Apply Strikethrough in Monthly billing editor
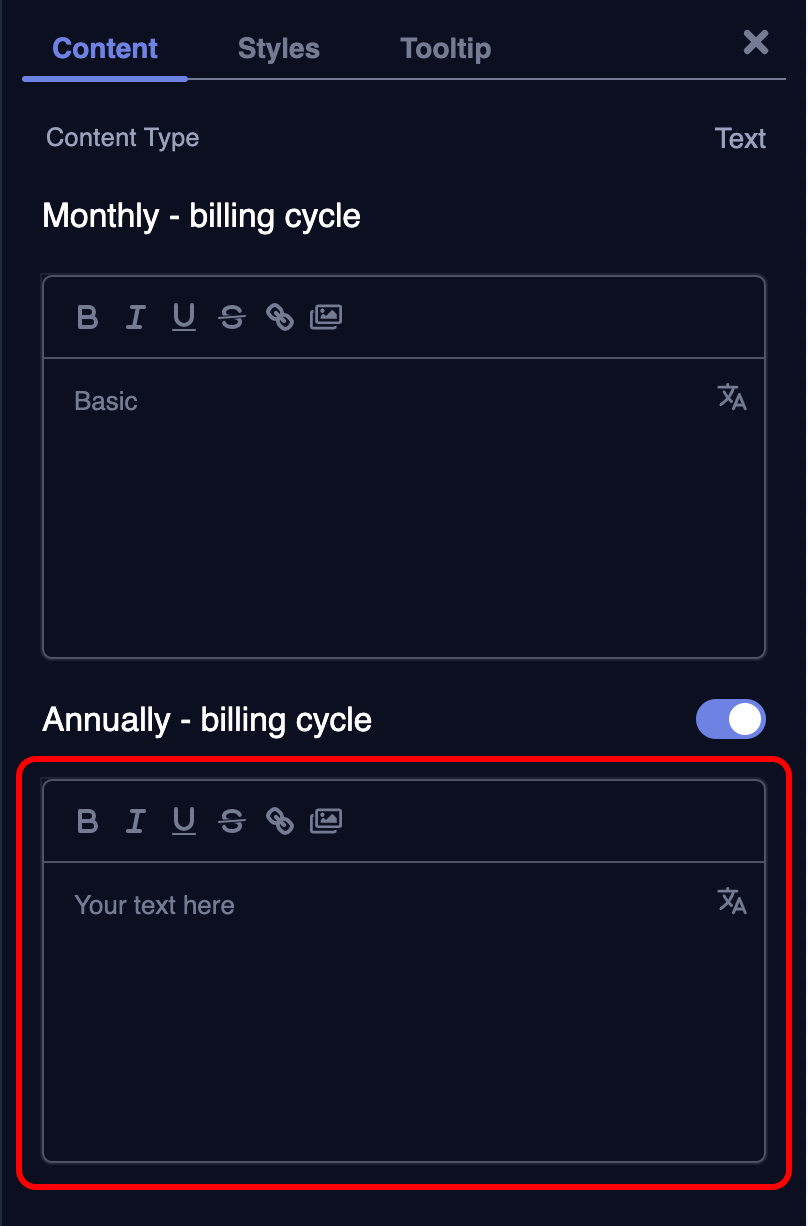This screenshot has width=808, height=1226. coord(232,318)
